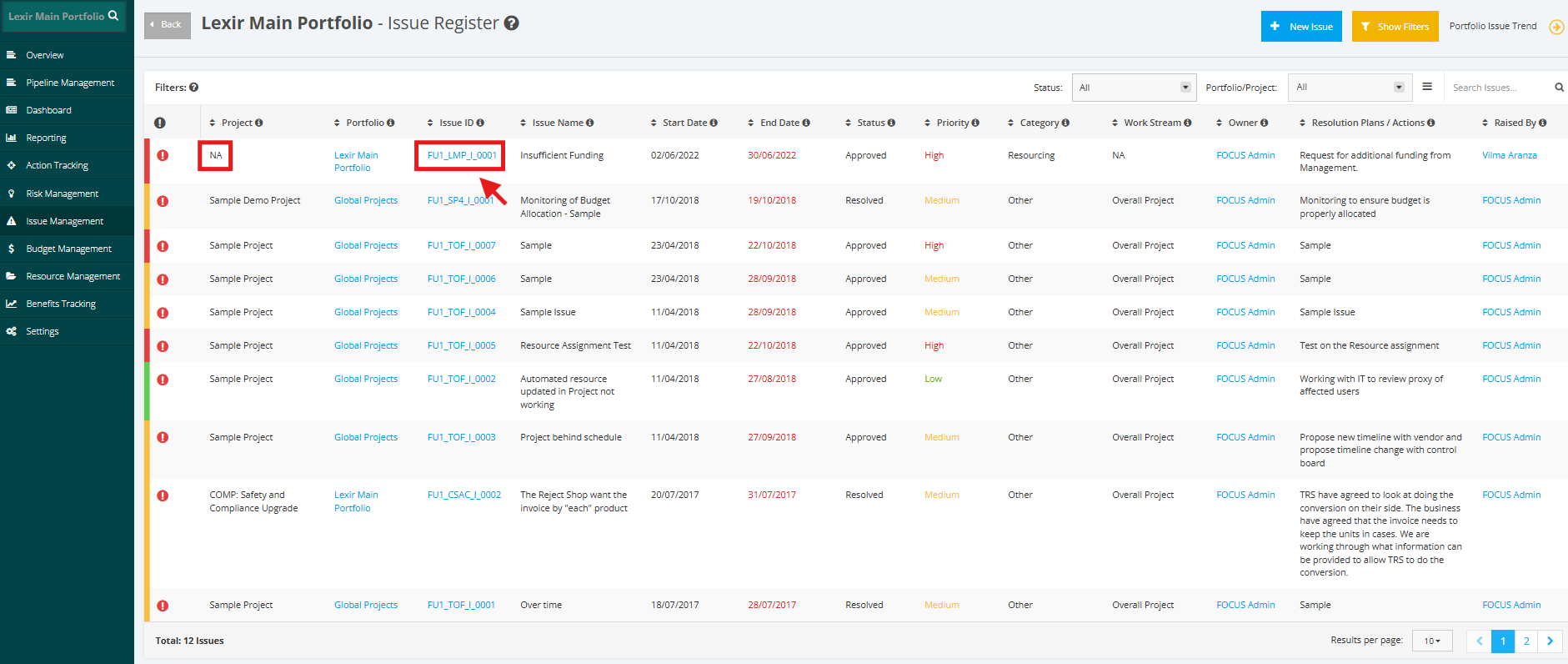Click the Portfolio Issue Trend arrow icon

[1556, 27]
